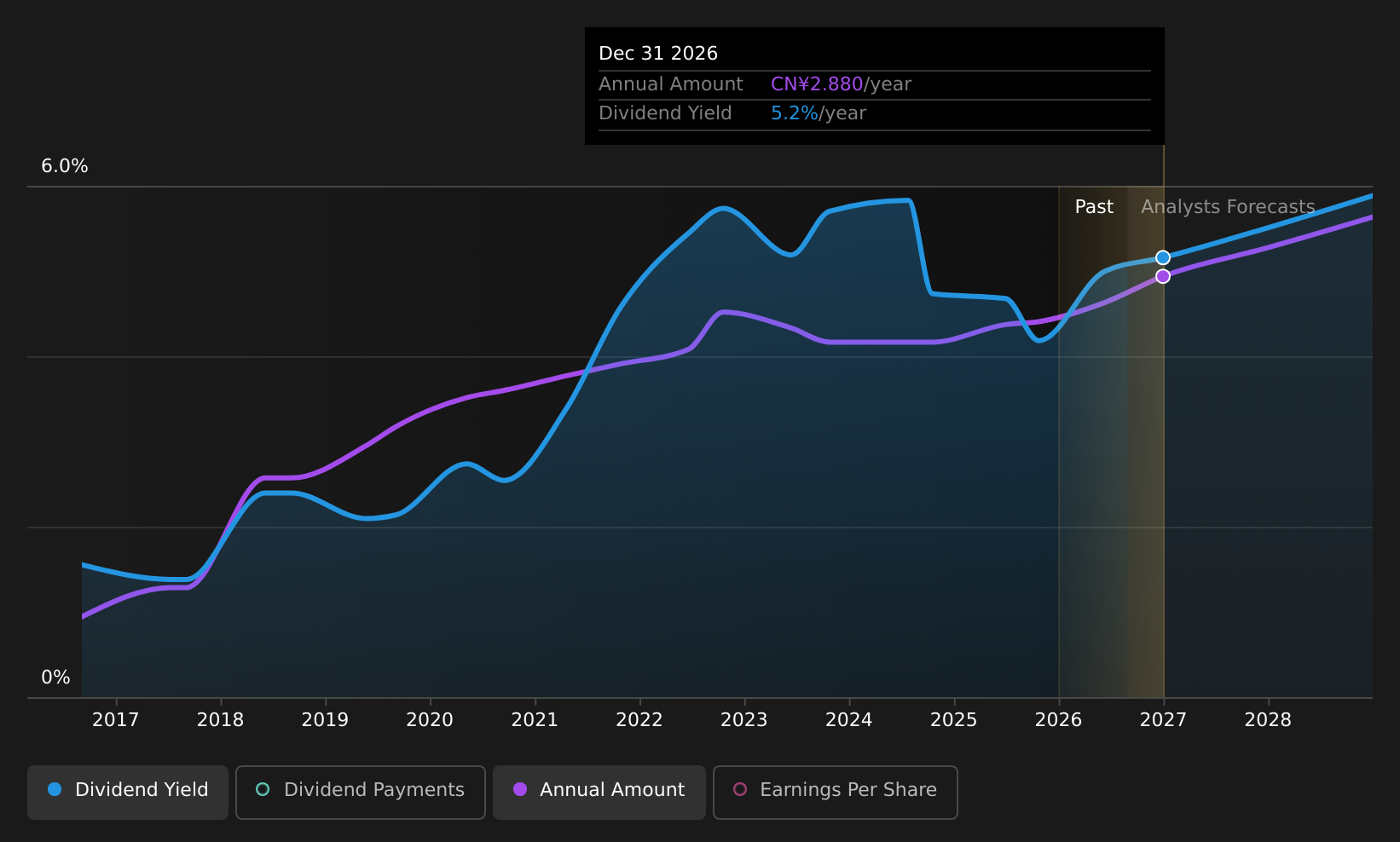Click the 2018 x-axis label

pyautogui.click(x=220, y=720)
